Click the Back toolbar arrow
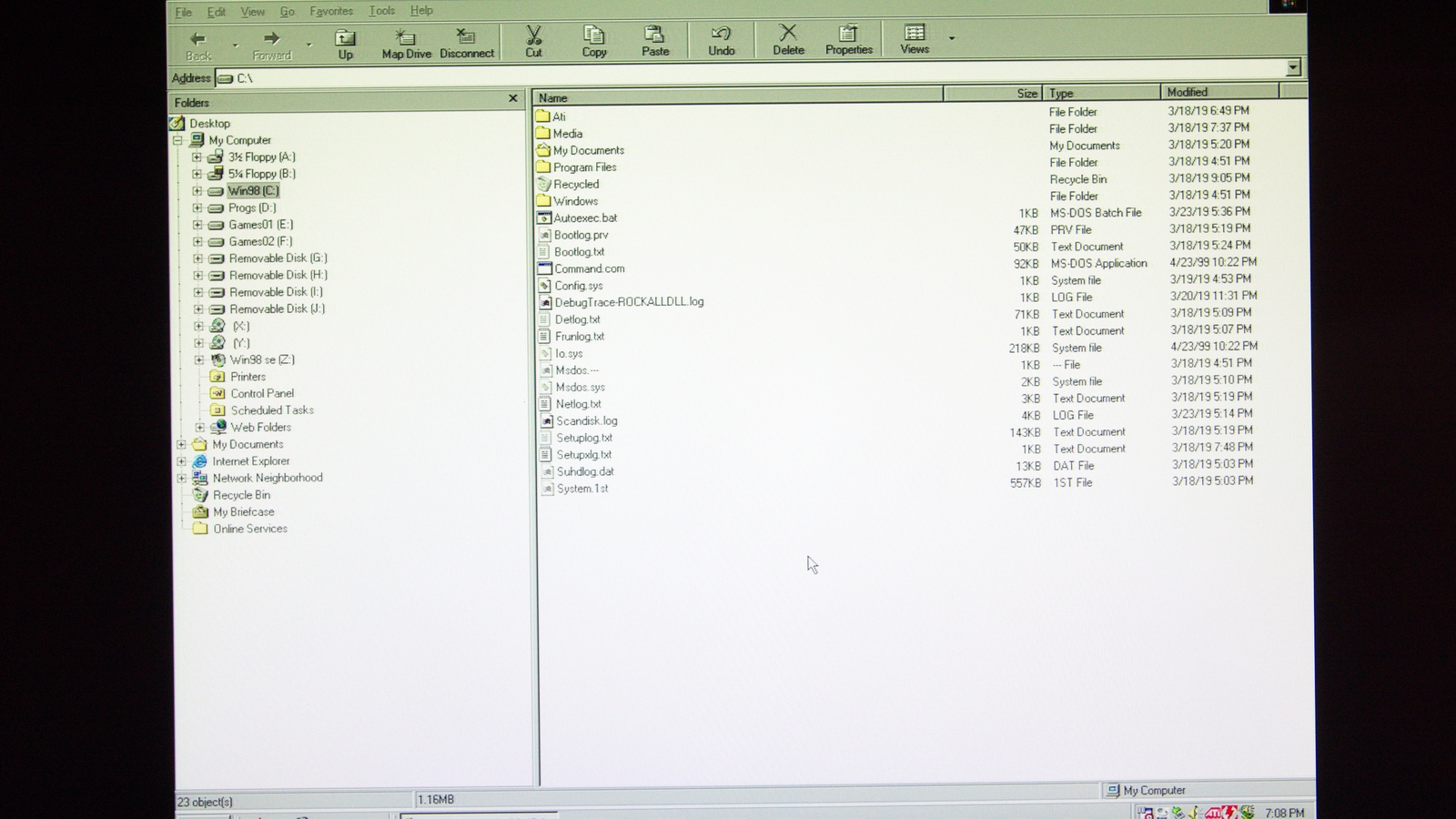1456x819 pixels. 197,38
